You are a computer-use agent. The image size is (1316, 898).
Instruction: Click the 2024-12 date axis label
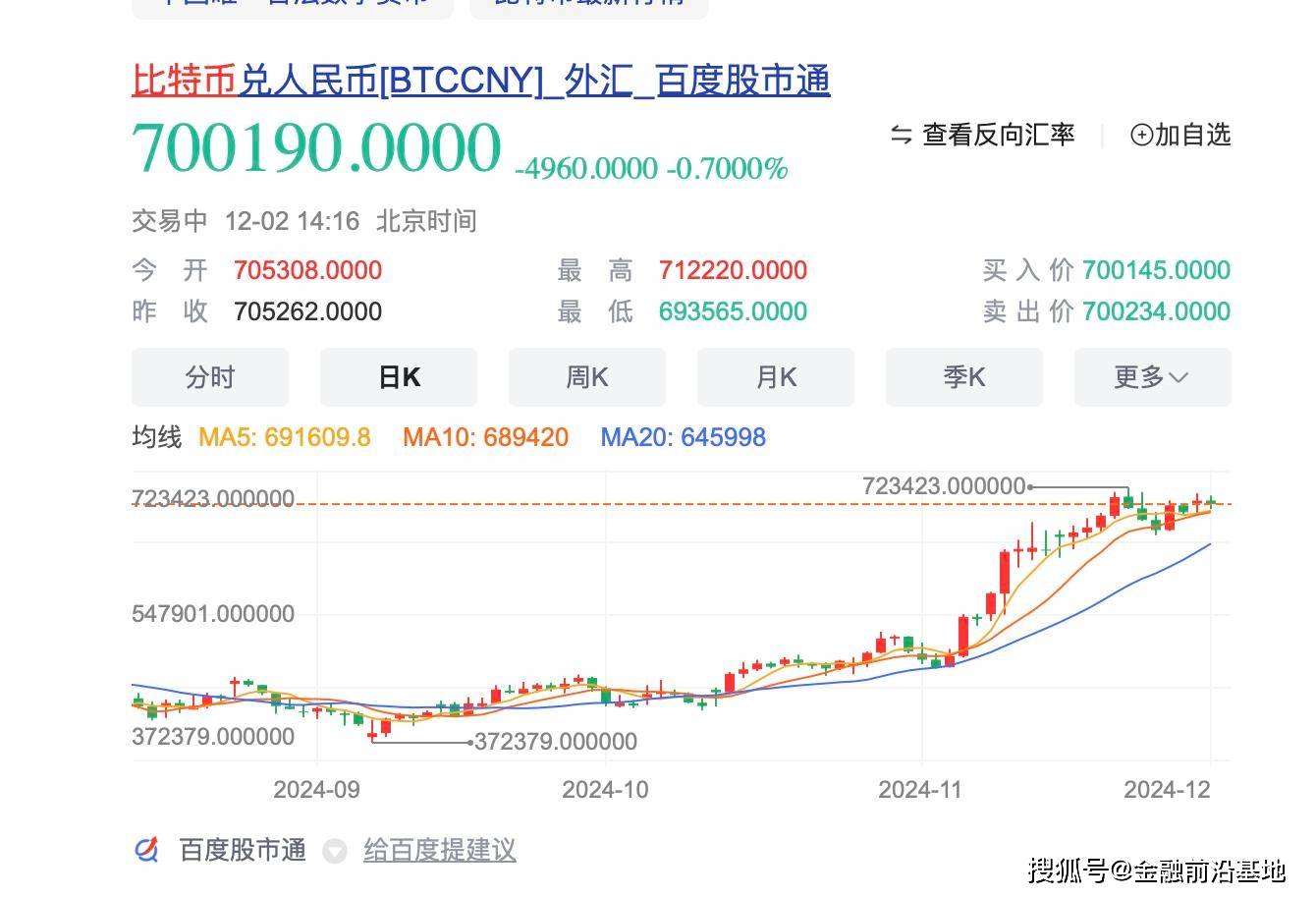[1167, 789]
